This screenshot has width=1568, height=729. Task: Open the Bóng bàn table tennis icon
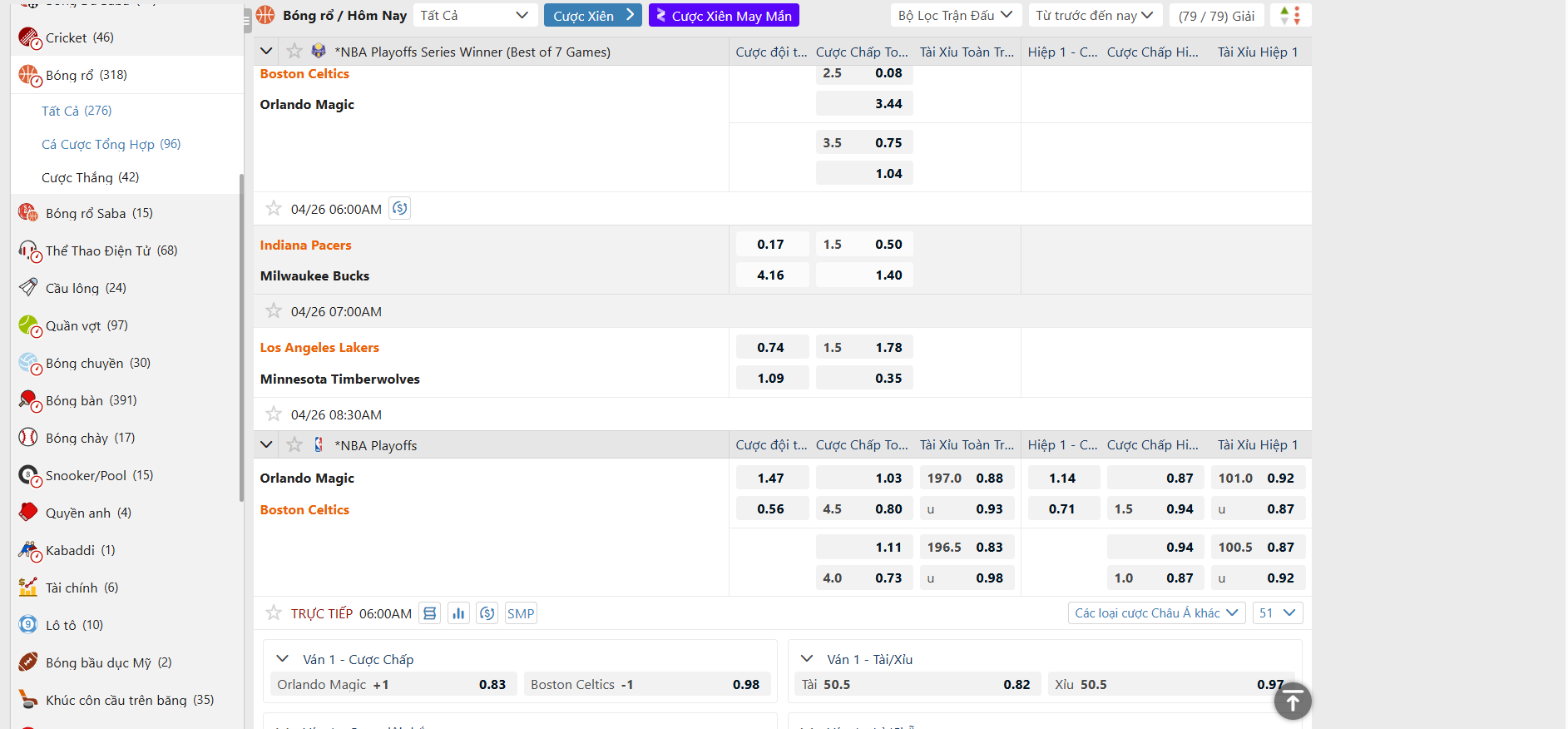click(28, 400)
